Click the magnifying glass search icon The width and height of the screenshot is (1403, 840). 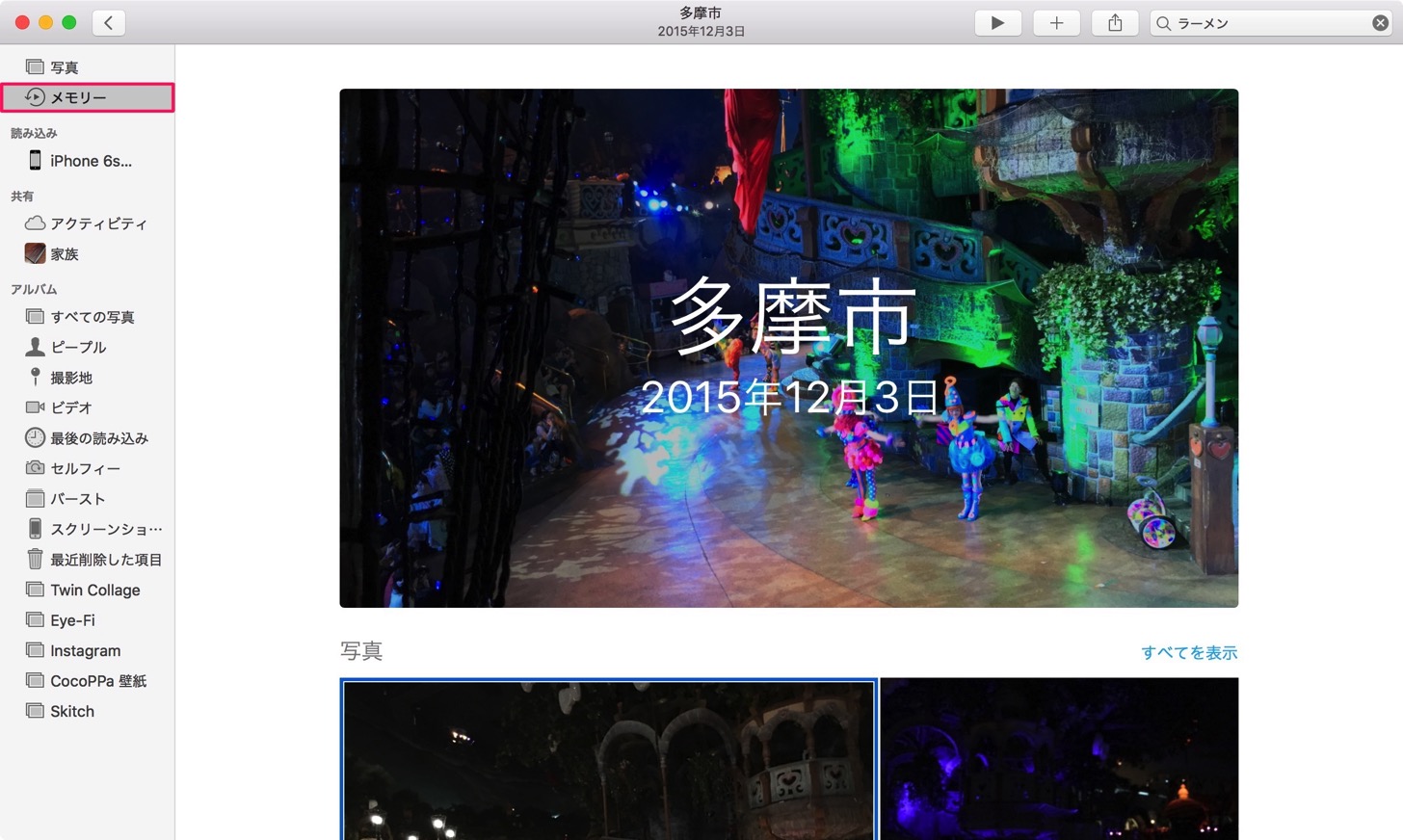1164,23
